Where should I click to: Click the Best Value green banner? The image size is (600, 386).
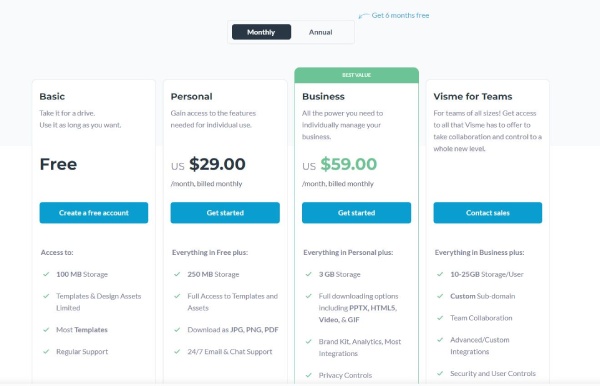click(x=356, y=75)
